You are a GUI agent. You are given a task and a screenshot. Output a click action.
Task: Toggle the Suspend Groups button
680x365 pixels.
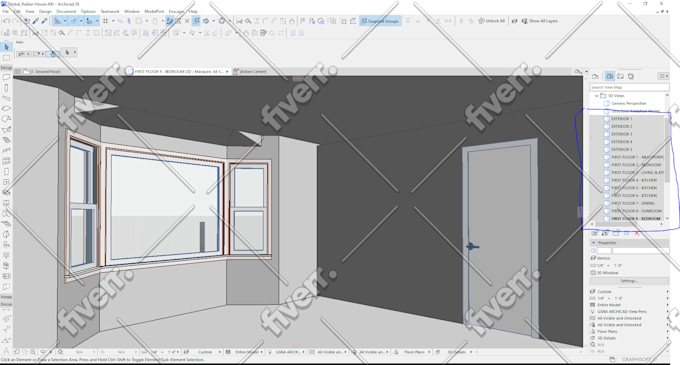point(380,21)
